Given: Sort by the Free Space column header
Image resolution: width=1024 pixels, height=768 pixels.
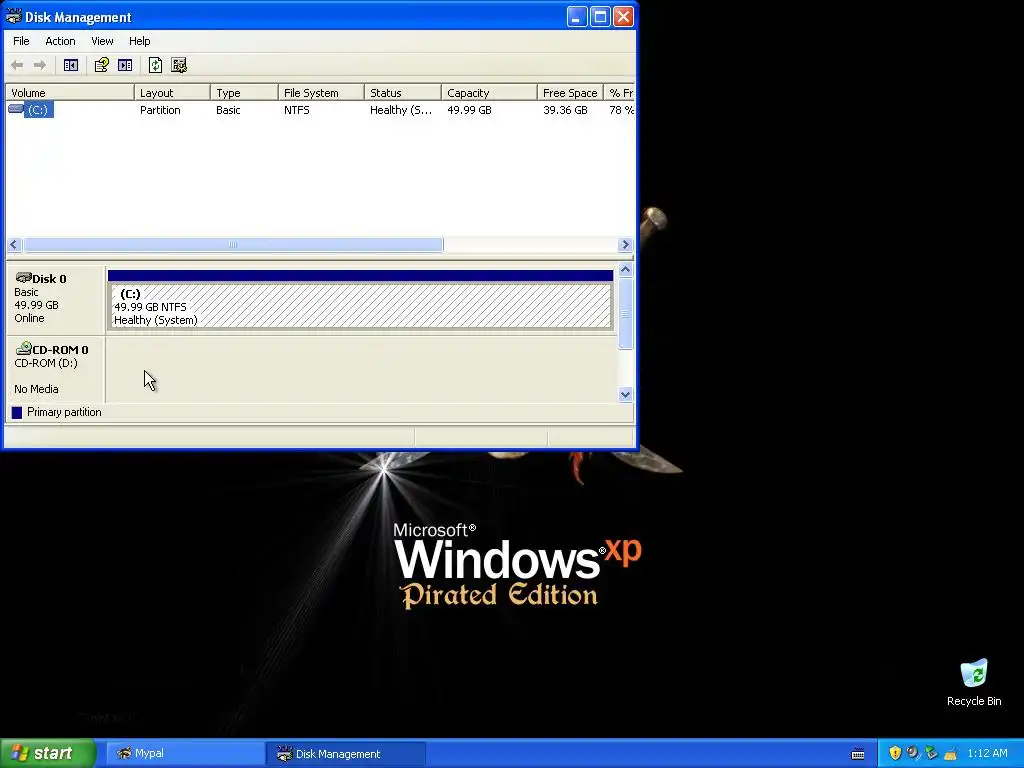Looking at the screenshot, I should (570, 93).
